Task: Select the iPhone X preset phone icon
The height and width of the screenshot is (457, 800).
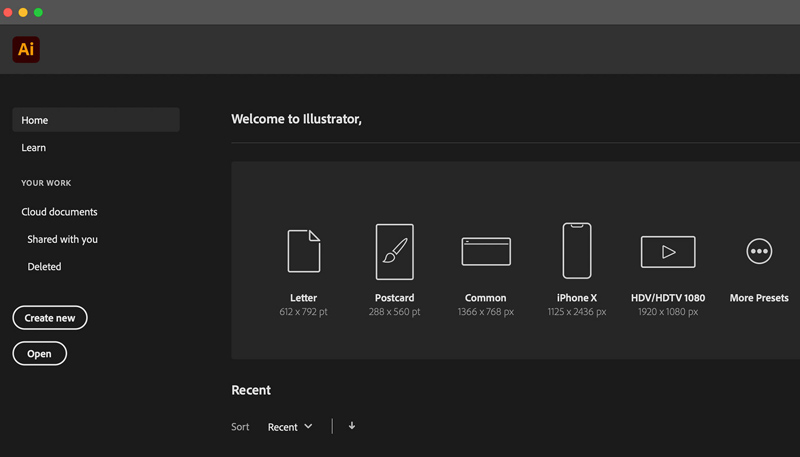Action: click(x=577, y=250)
